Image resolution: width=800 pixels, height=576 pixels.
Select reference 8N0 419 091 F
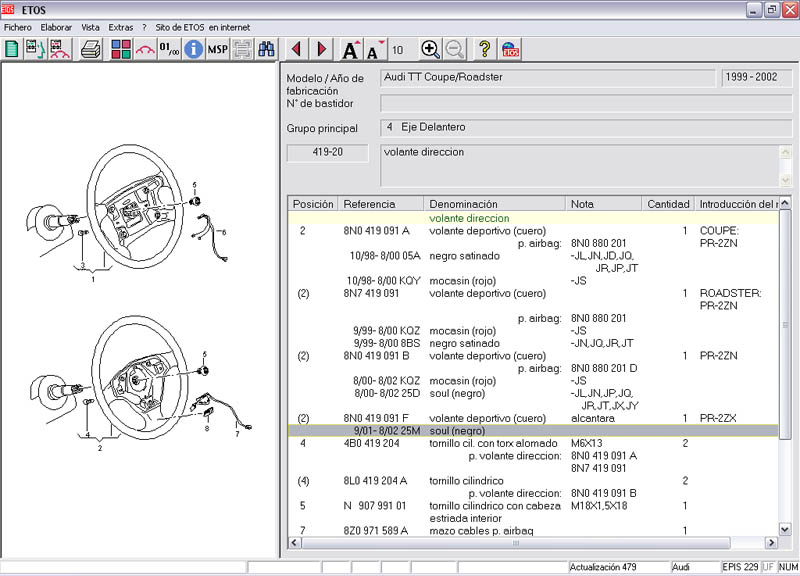pyautogui.click(x=376, y=419)
